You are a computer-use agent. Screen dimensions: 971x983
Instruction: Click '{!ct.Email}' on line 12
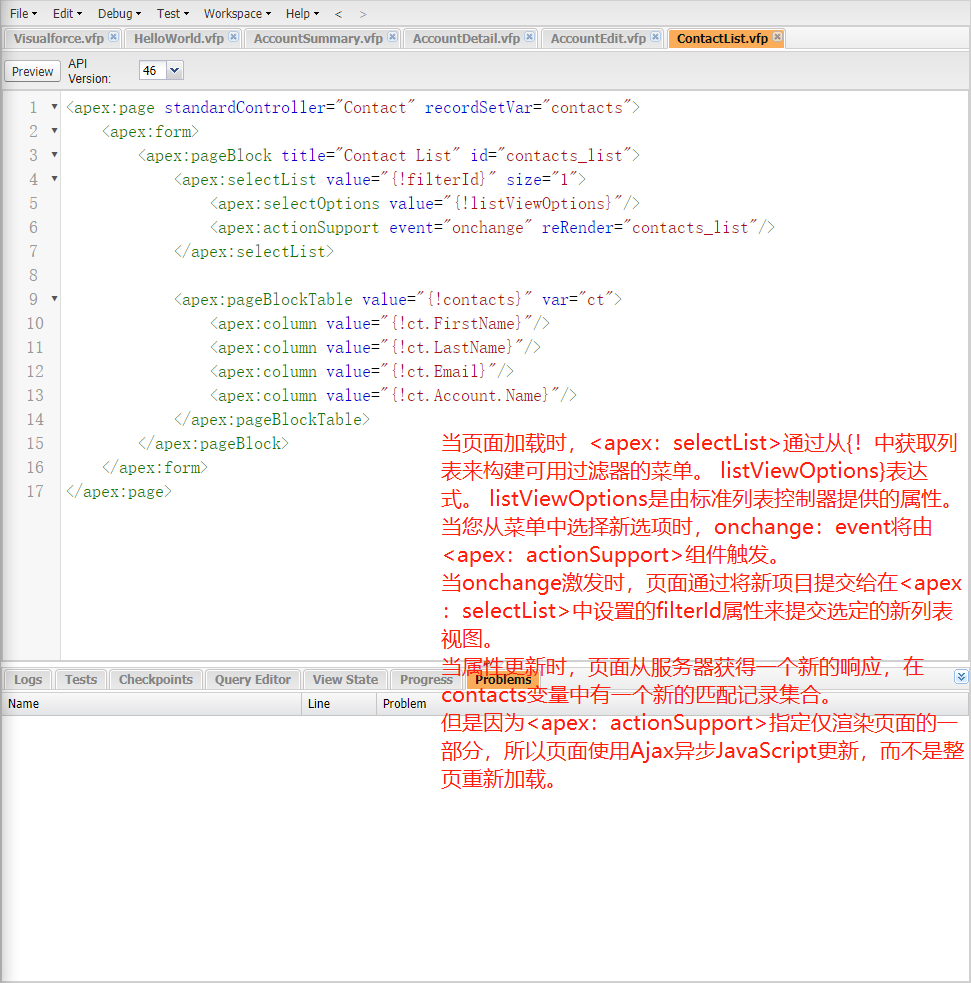coord(439,372)
